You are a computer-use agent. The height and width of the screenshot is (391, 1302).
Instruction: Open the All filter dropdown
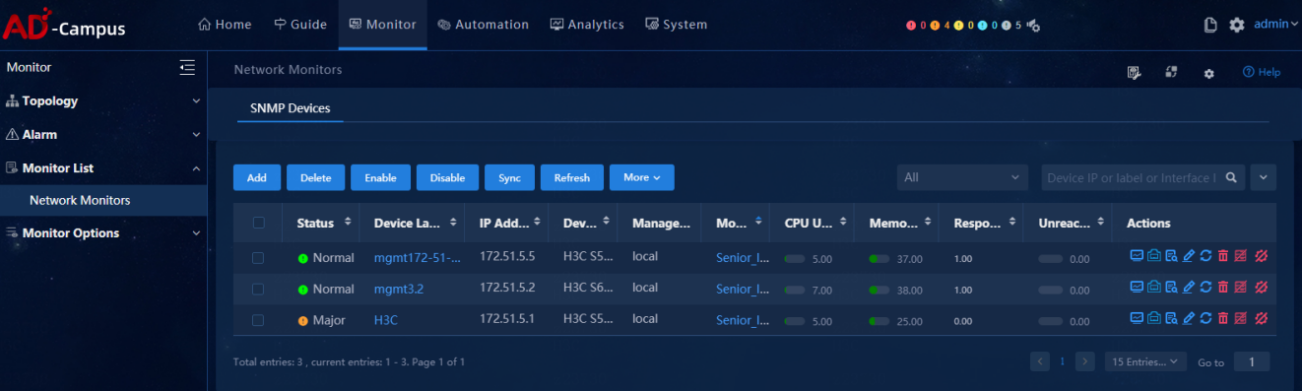coord(962,177)
